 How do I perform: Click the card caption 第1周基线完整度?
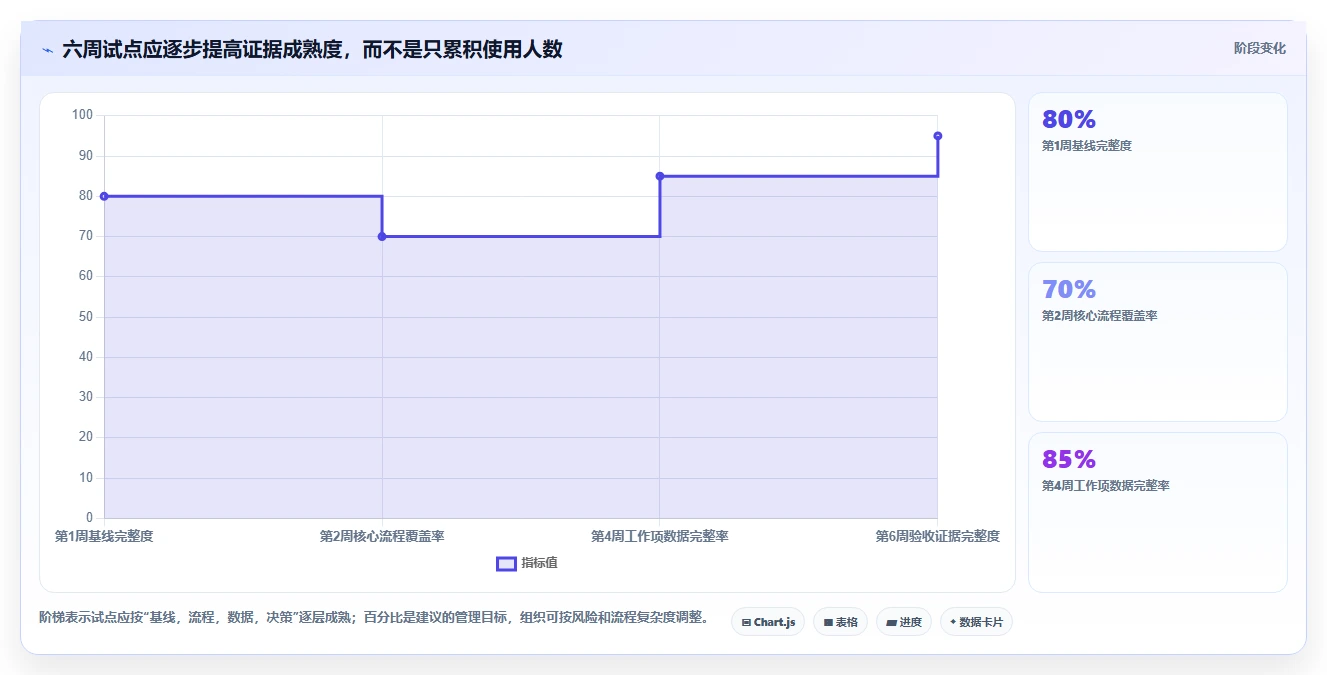point(1087,146)
